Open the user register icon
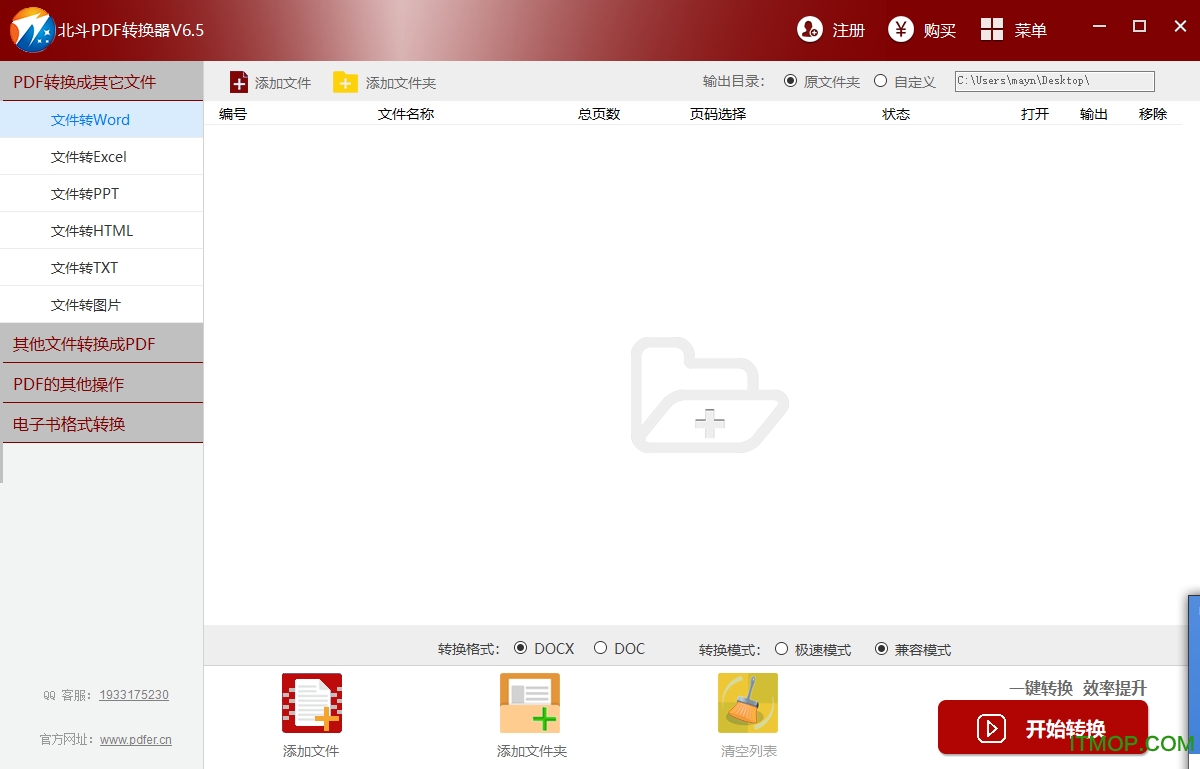This screenshot has height=769, width=1200. click(x=809, y=30)
